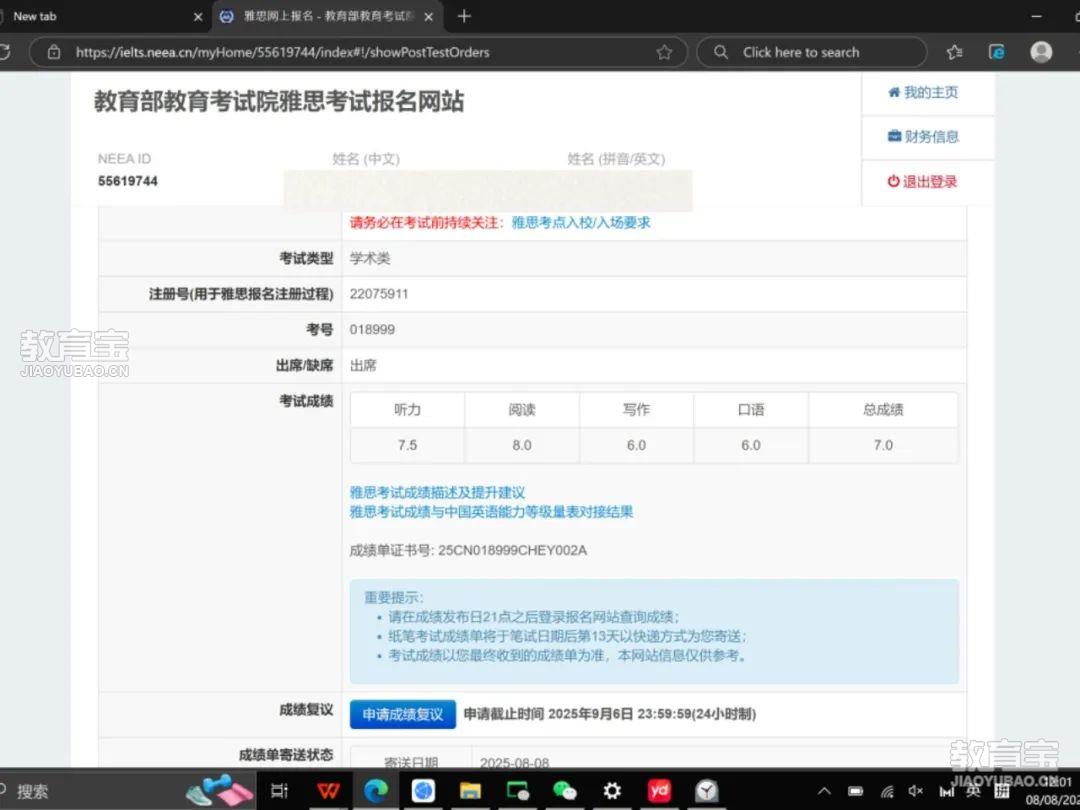Click the candidate number 018999
Image resolution: width=1080 pixels, height=810 pixels.
click(x=372, y=330)
